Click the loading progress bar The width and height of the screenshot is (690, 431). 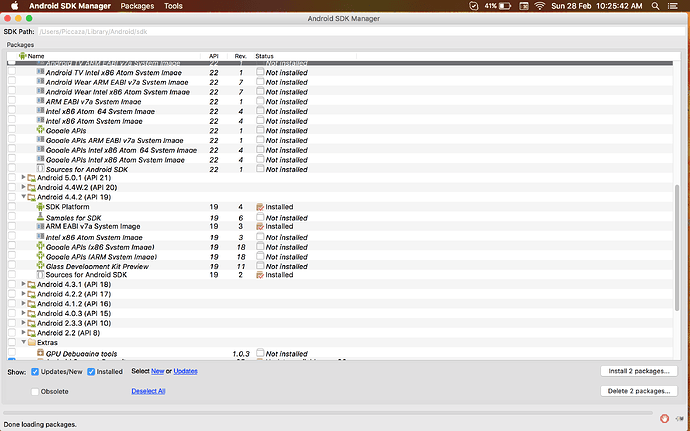click(328, 413)
